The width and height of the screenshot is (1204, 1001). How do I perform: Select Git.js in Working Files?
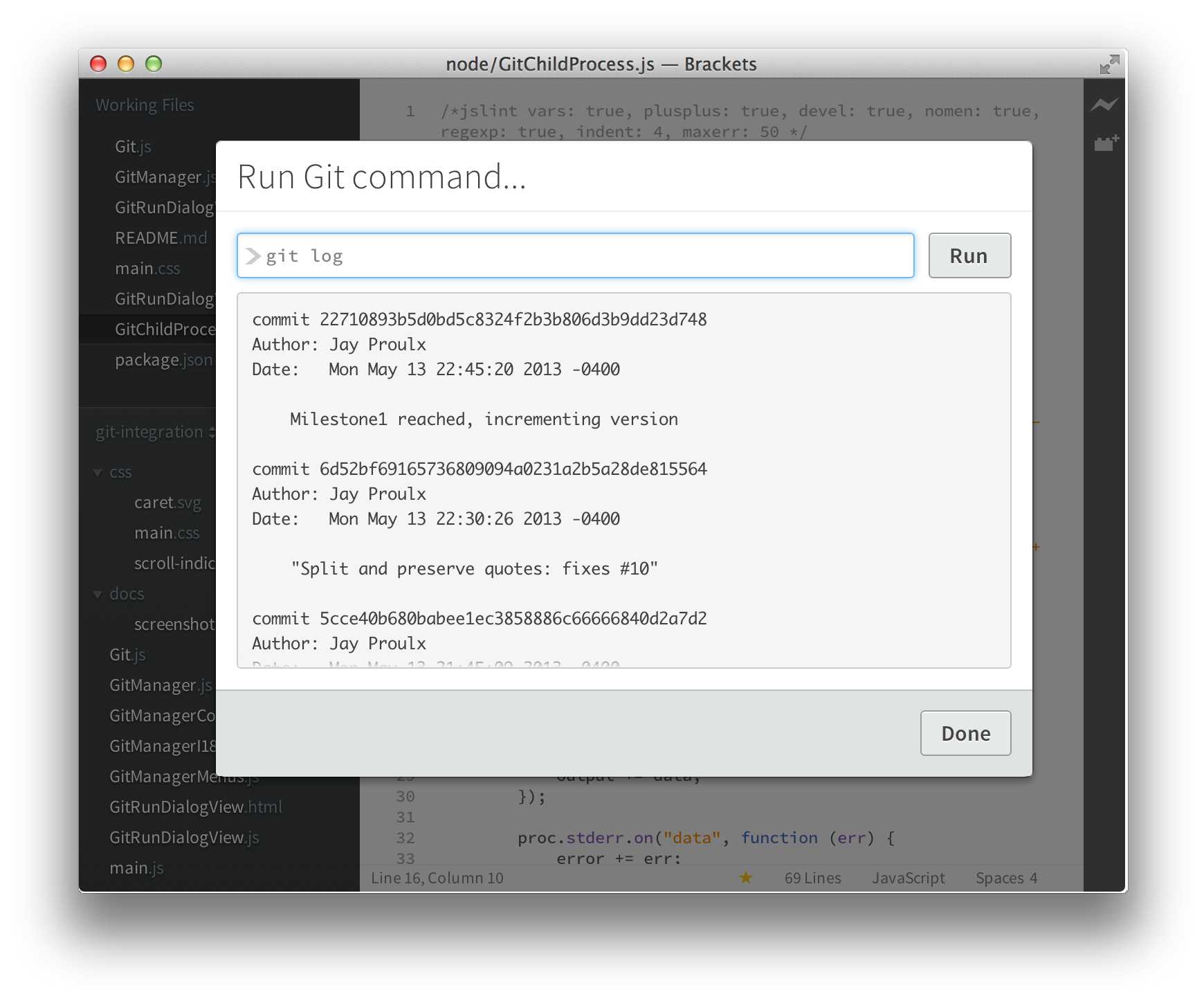point(133,147)
